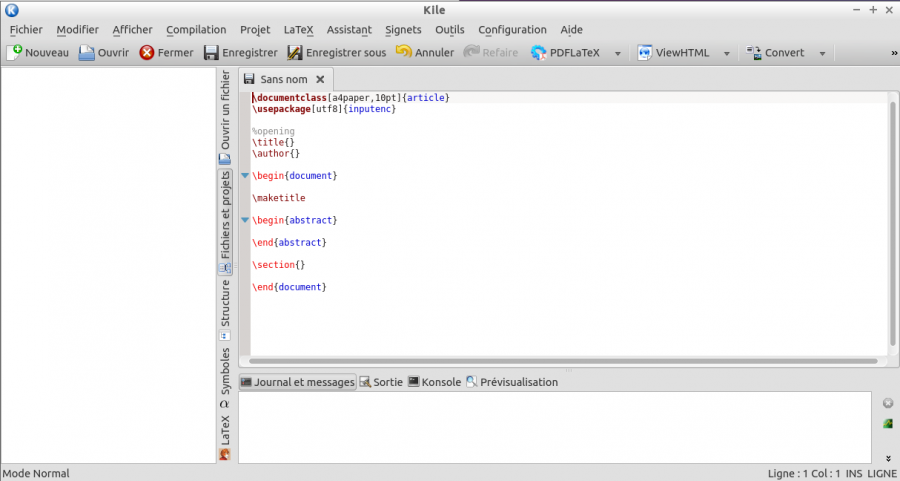Image resolution: width=900 pixels, height=481 pixels.
Task: Open the Afficher menu
Action: (x=133, y=30)
